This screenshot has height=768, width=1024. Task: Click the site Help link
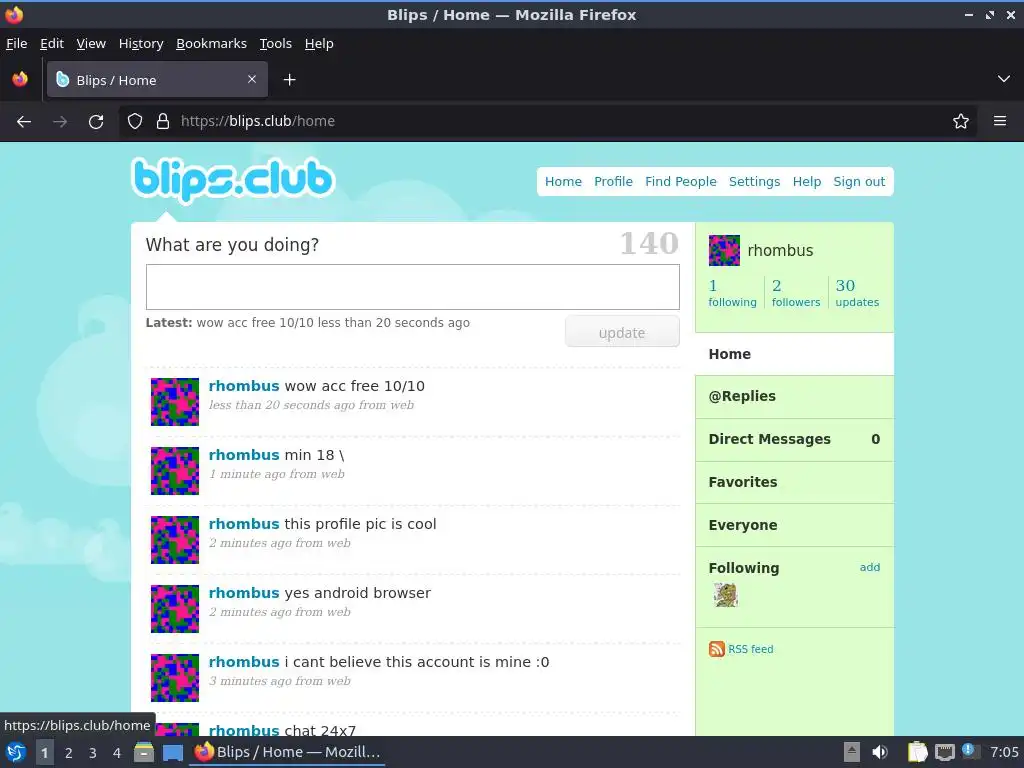tap(807, 182)
